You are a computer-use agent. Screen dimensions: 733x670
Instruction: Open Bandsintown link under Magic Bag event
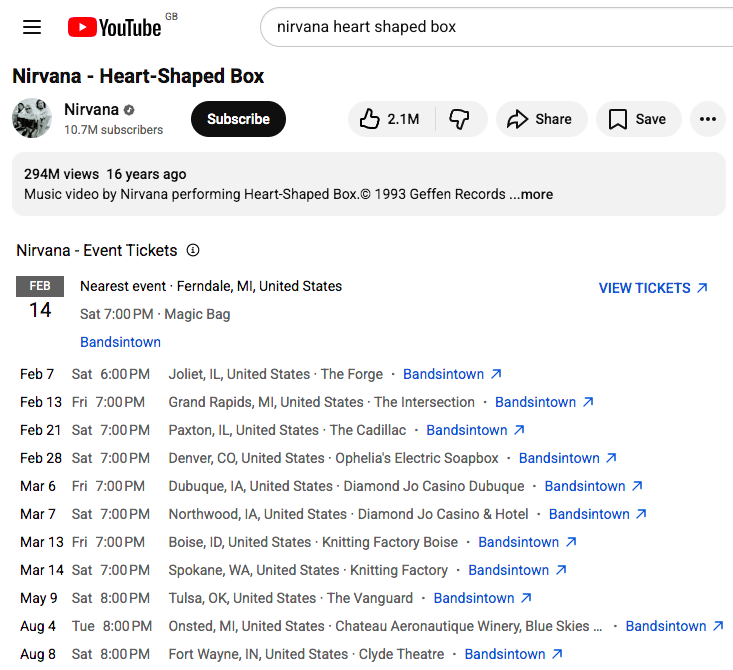click(x=121, y=342)
